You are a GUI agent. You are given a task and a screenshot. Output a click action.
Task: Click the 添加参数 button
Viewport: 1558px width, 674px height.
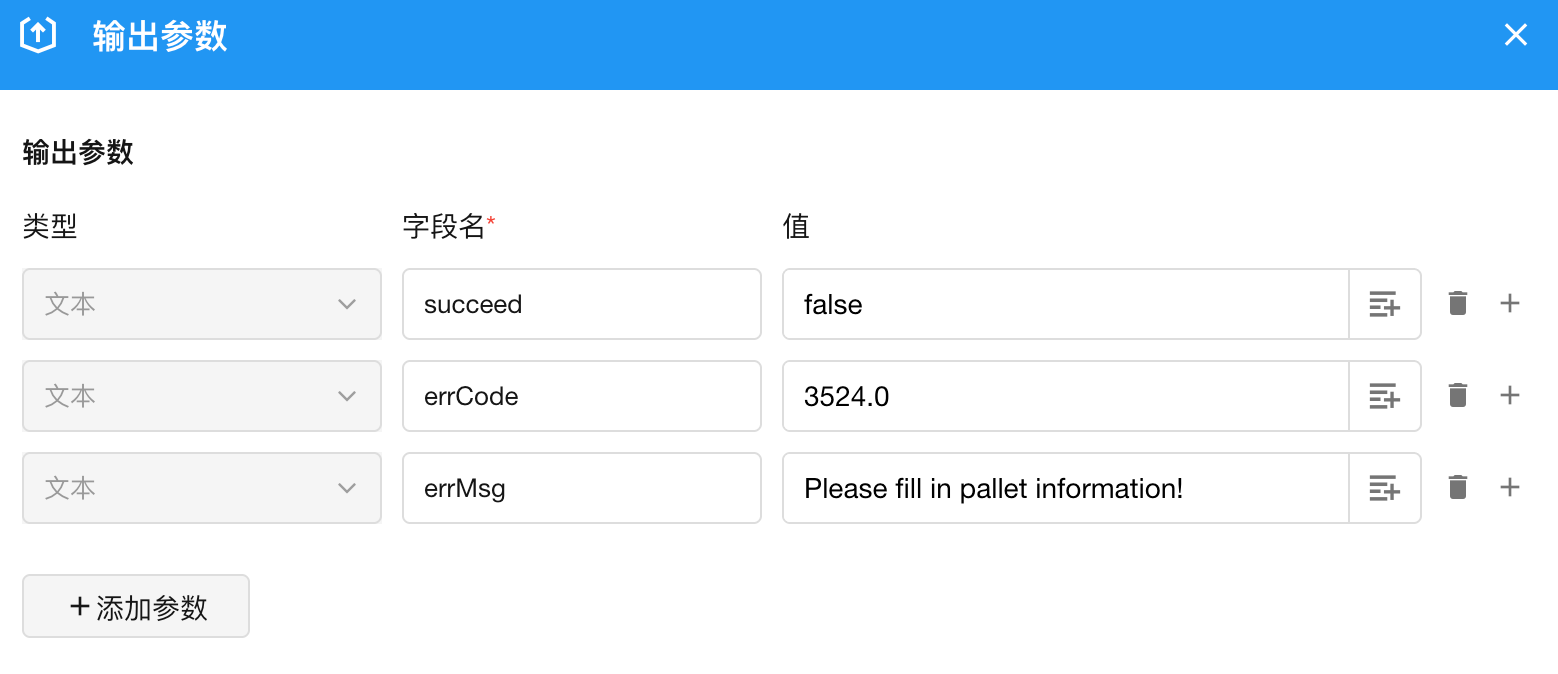(x=136, y=606)
